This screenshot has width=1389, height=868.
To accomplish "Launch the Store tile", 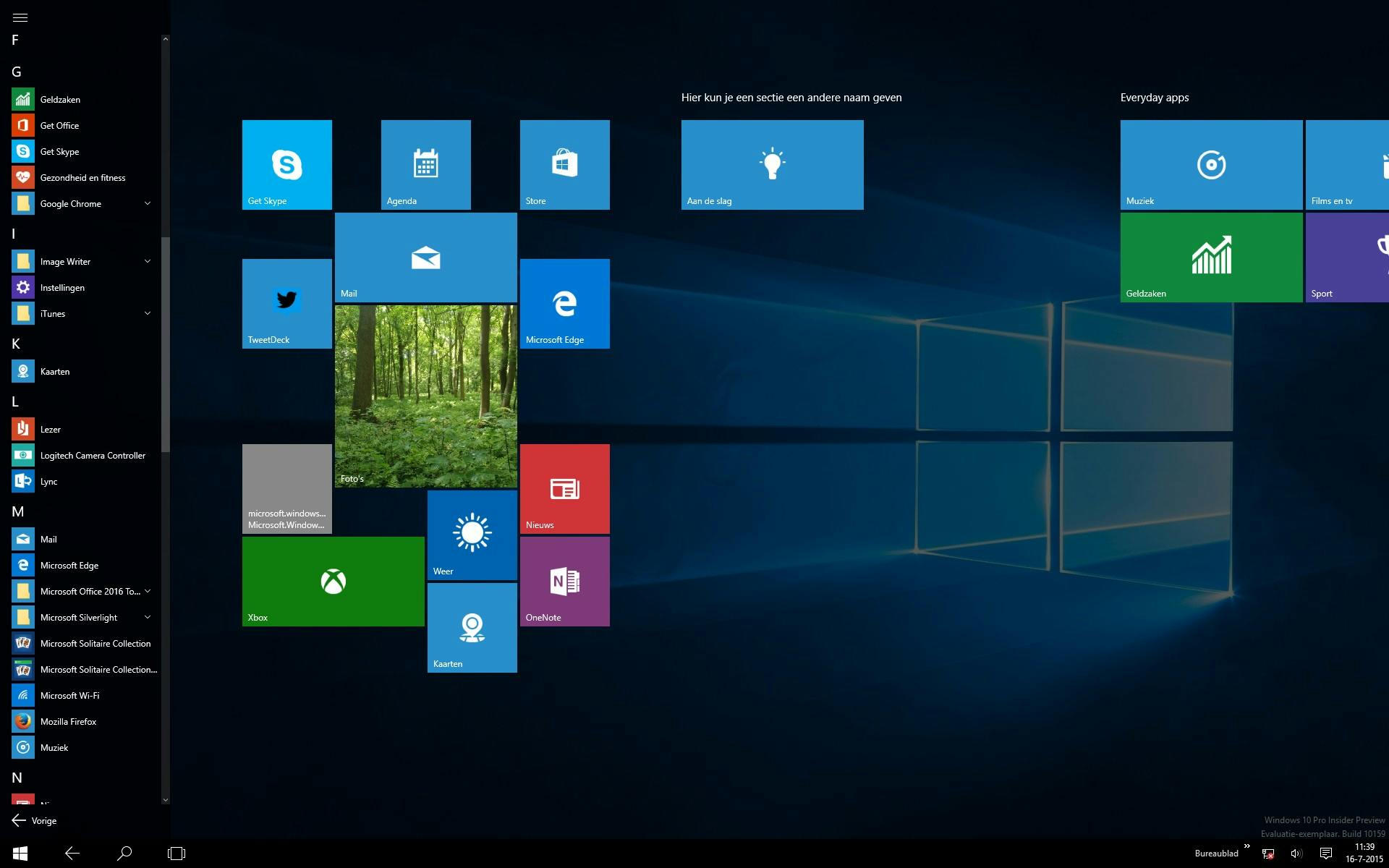I will (x=564, y=165).
